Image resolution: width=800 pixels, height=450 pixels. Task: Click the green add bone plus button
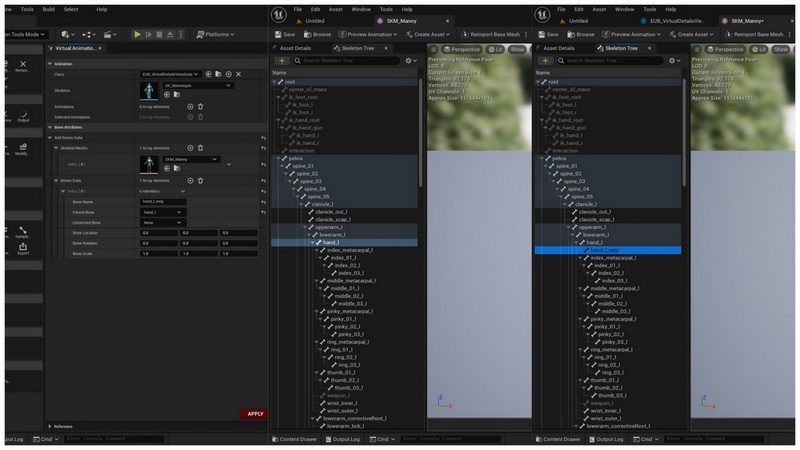[281, 61]
